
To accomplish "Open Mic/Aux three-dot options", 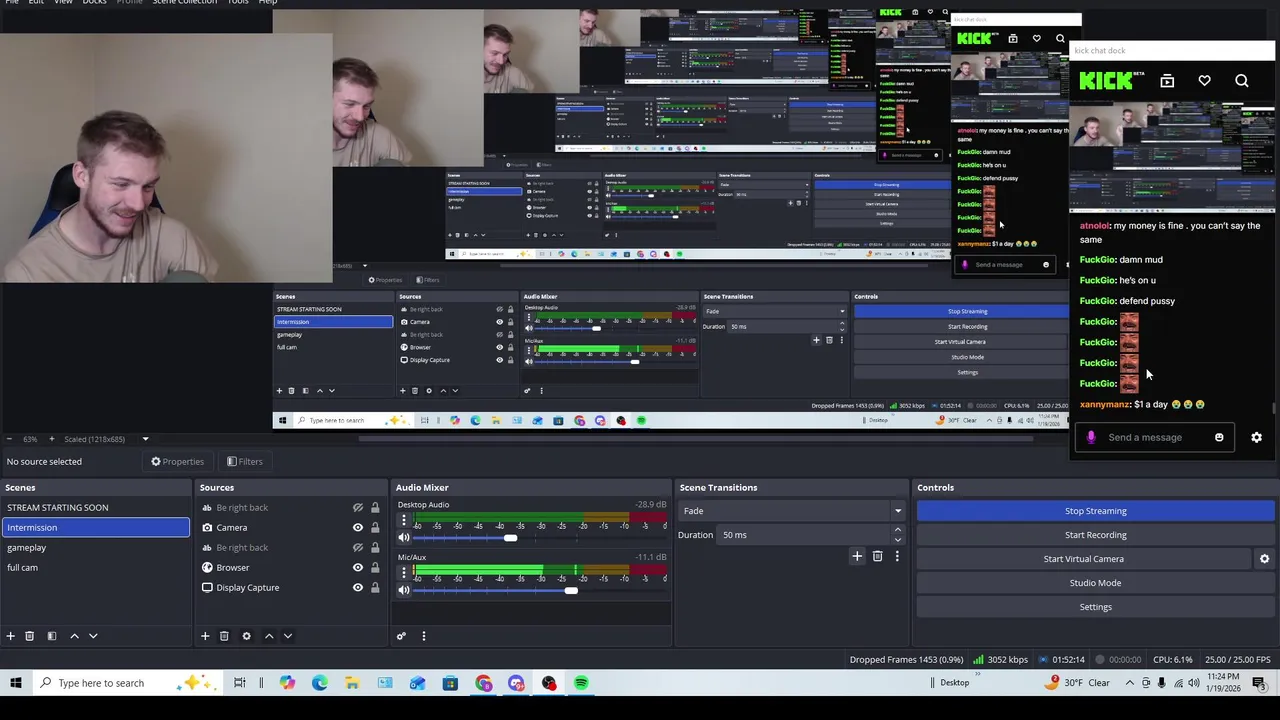I will point(404,574).
